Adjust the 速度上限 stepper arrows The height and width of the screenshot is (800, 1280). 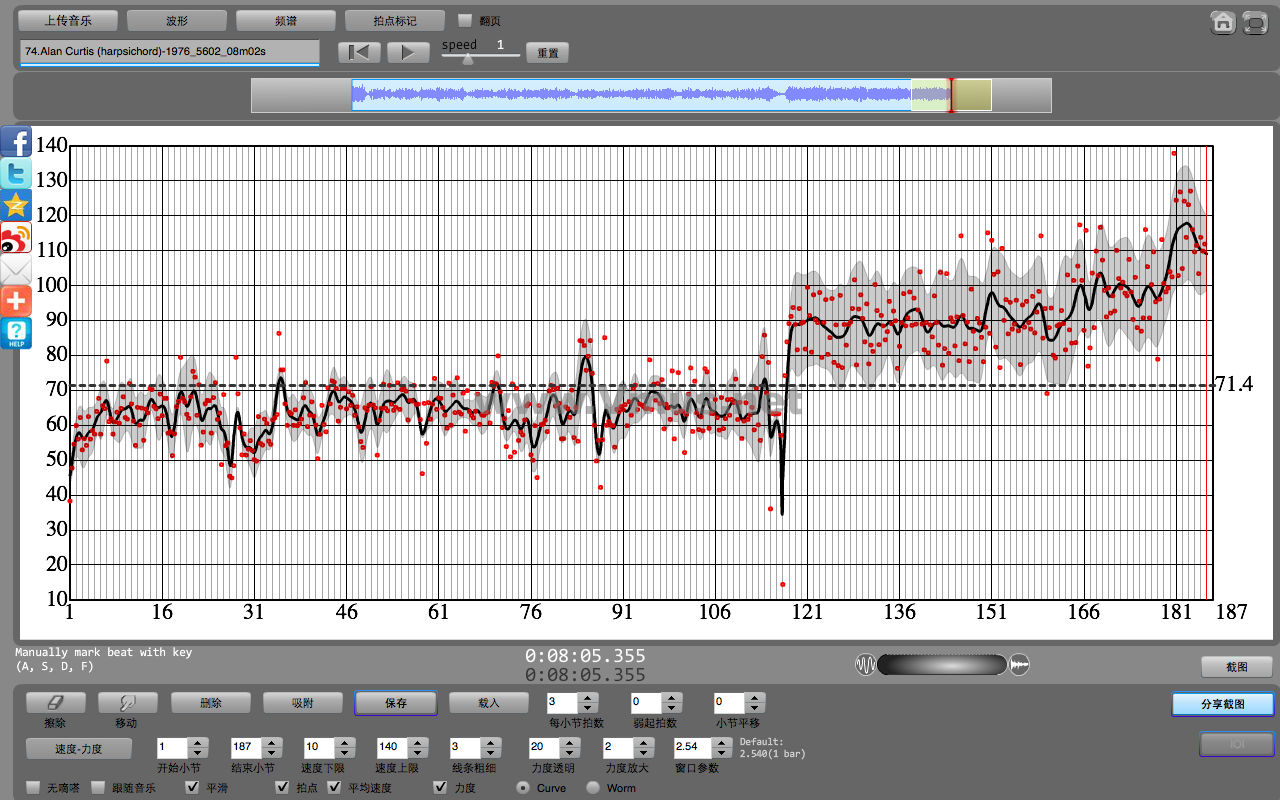[x=417, y=747]
